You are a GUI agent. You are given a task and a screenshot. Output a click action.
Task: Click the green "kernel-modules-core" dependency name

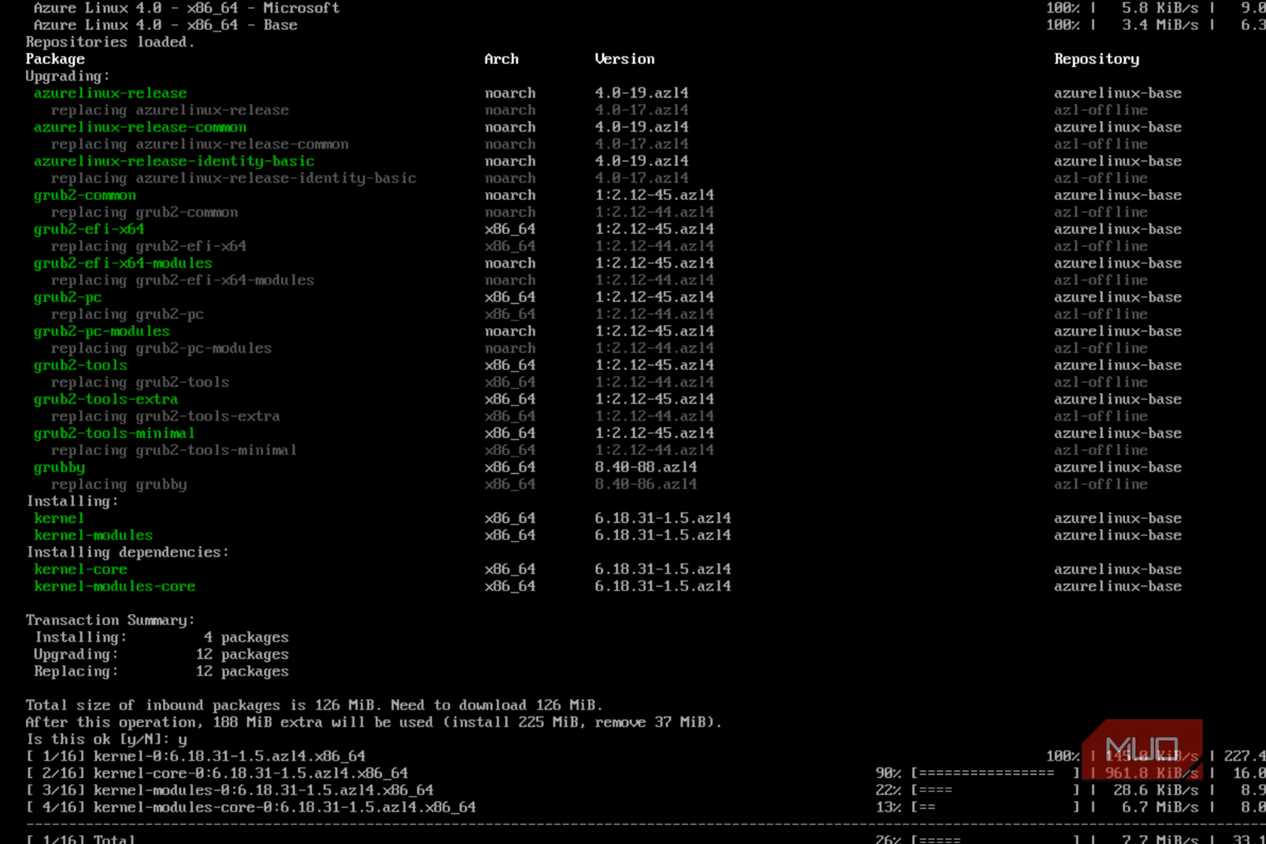tap(114, 586)
